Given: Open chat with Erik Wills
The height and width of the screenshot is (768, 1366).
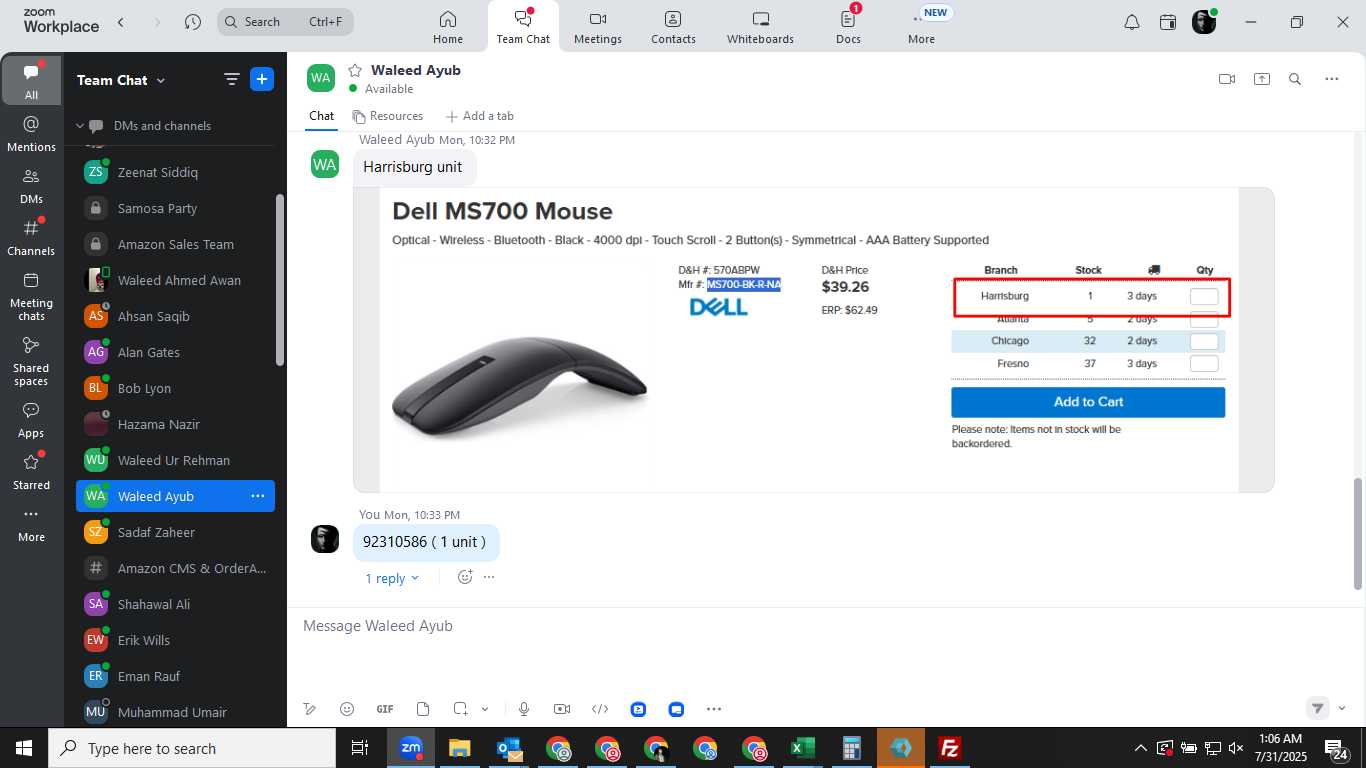Looking at the screenshot, I should (175, 640).
